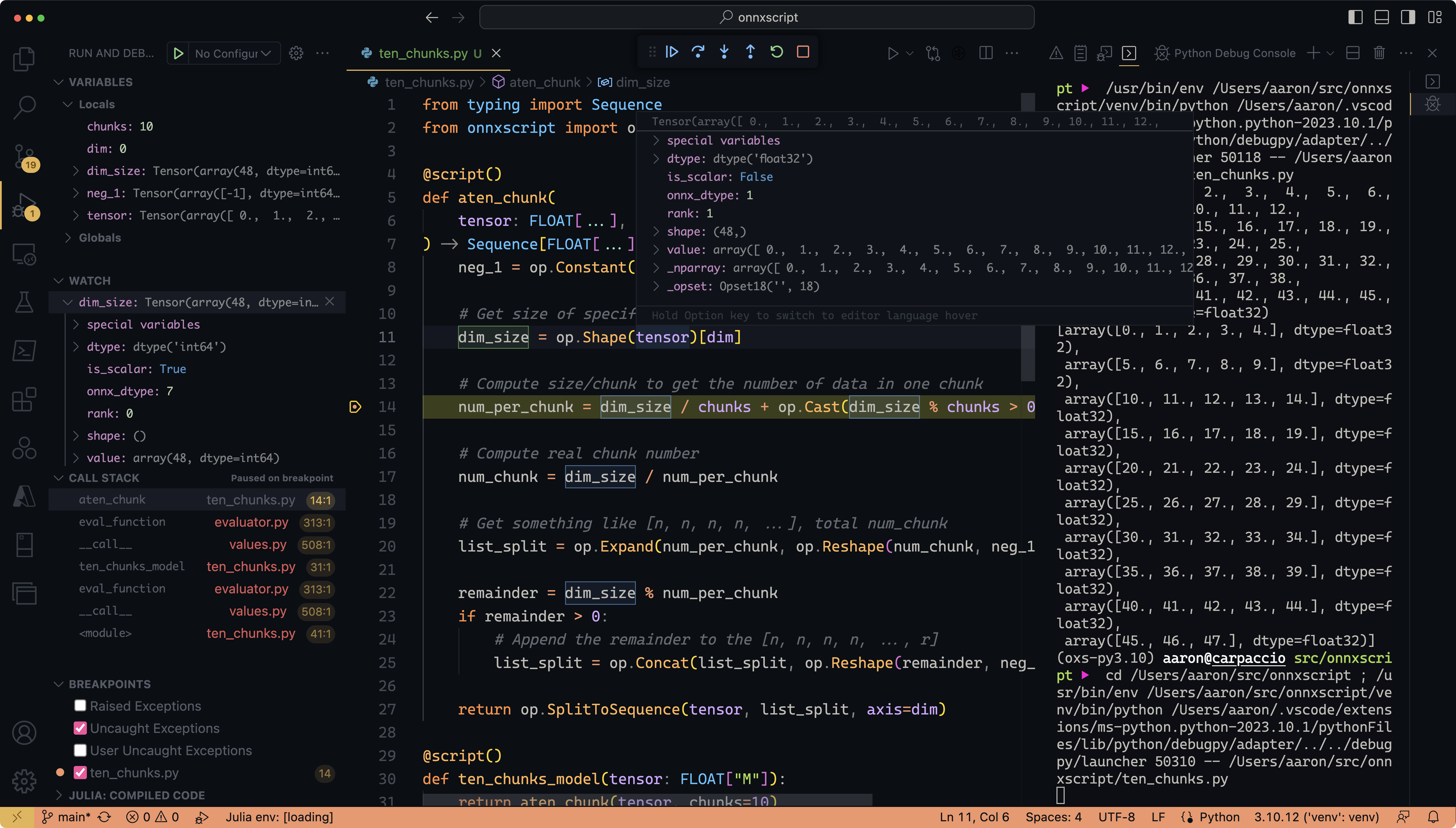Stop debugging with the red square

(803, 52)
